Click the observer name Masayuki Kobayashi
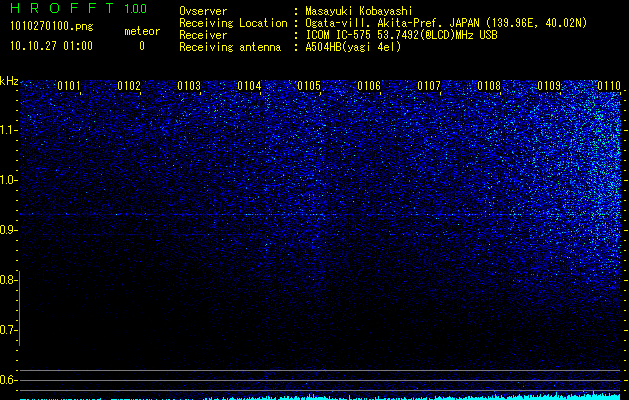The image size is (629, 400). click(x=359, y=11)
